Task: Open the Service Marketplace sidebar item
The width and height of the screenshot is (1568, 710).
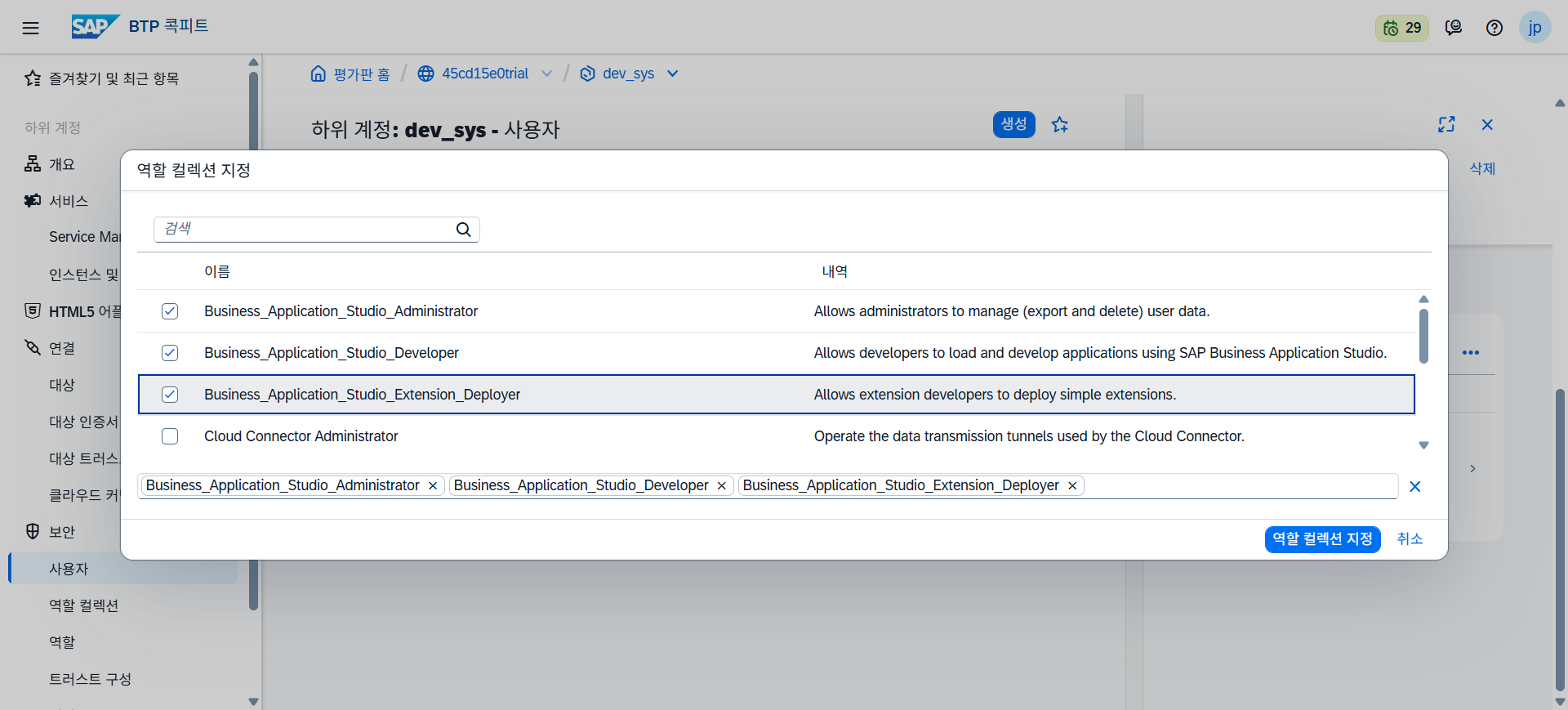Action: pyautogui.click(x=84, y=237)
